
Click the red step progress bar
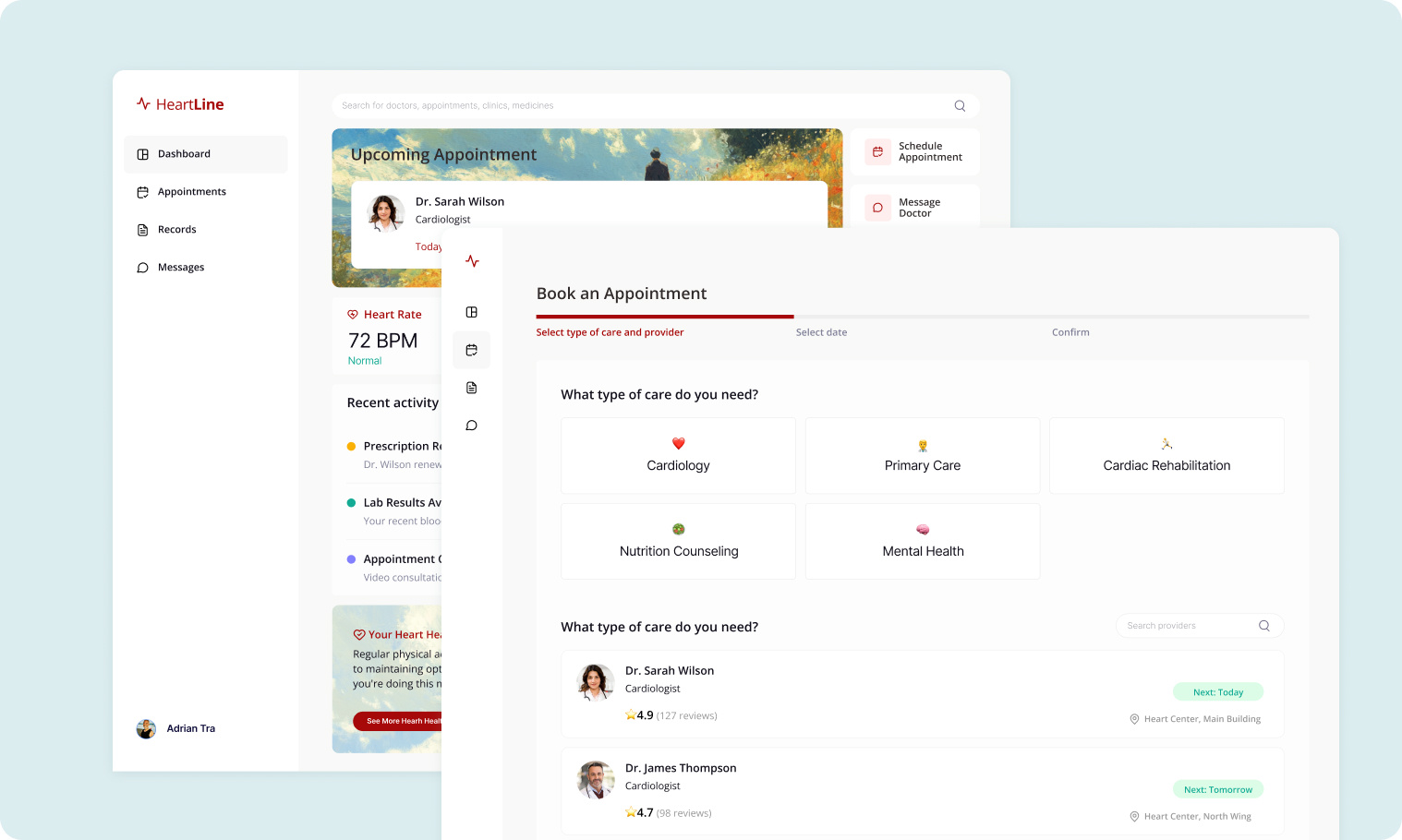[x=663, y=315]
